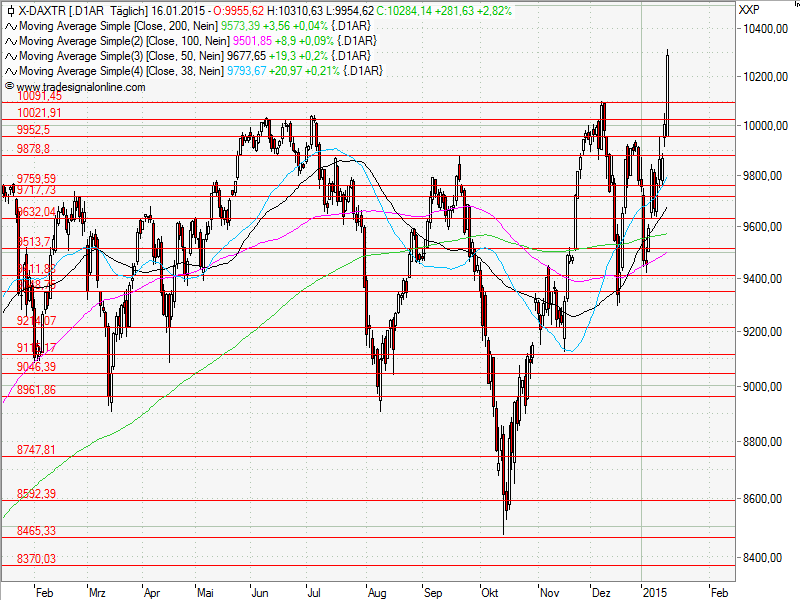Select the wave icon of Moving Average Simple(4) 38
Viewport: 800px width, 600px height.
[12, 70]
